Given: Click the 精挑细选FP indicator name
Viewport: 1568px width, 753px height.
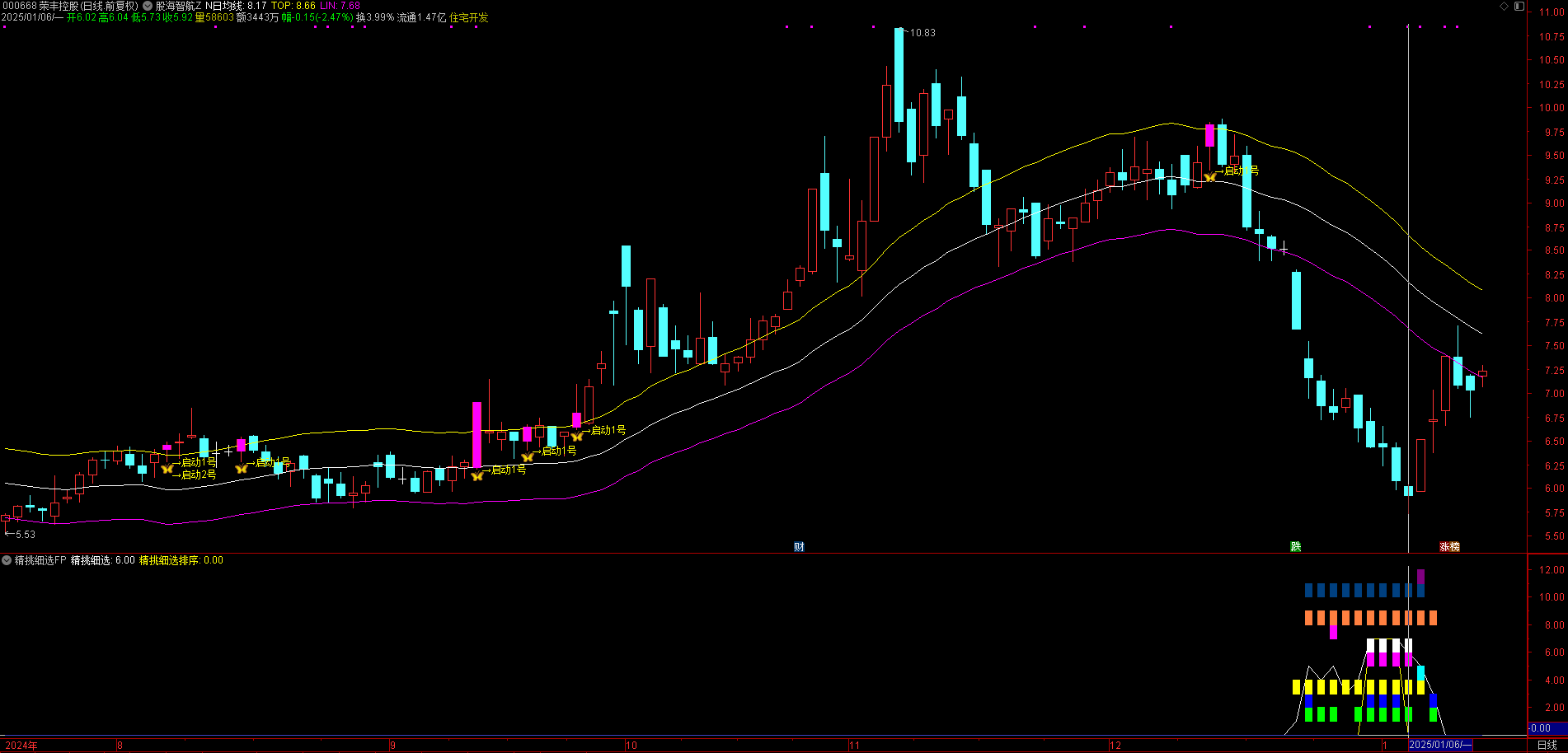Looking at the screenshot, I should click(x=40, y=560).
